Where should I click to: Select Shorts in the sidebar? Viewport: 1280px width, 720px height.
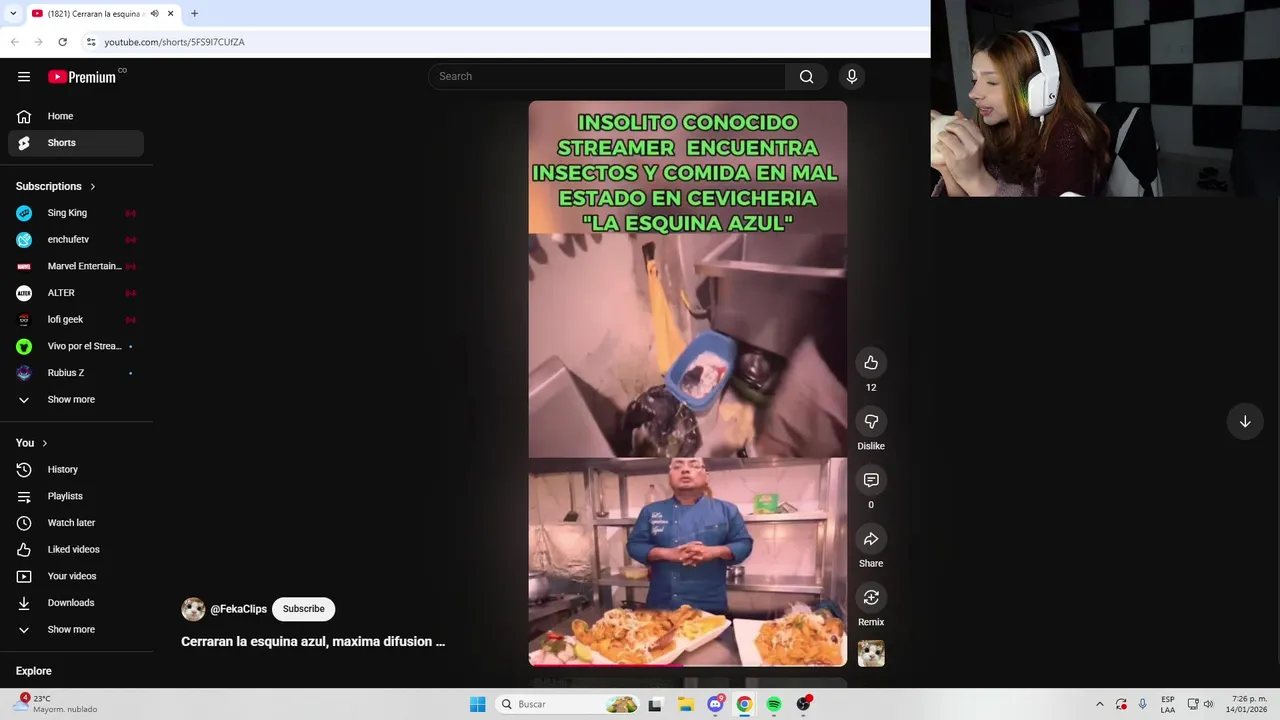76,143
